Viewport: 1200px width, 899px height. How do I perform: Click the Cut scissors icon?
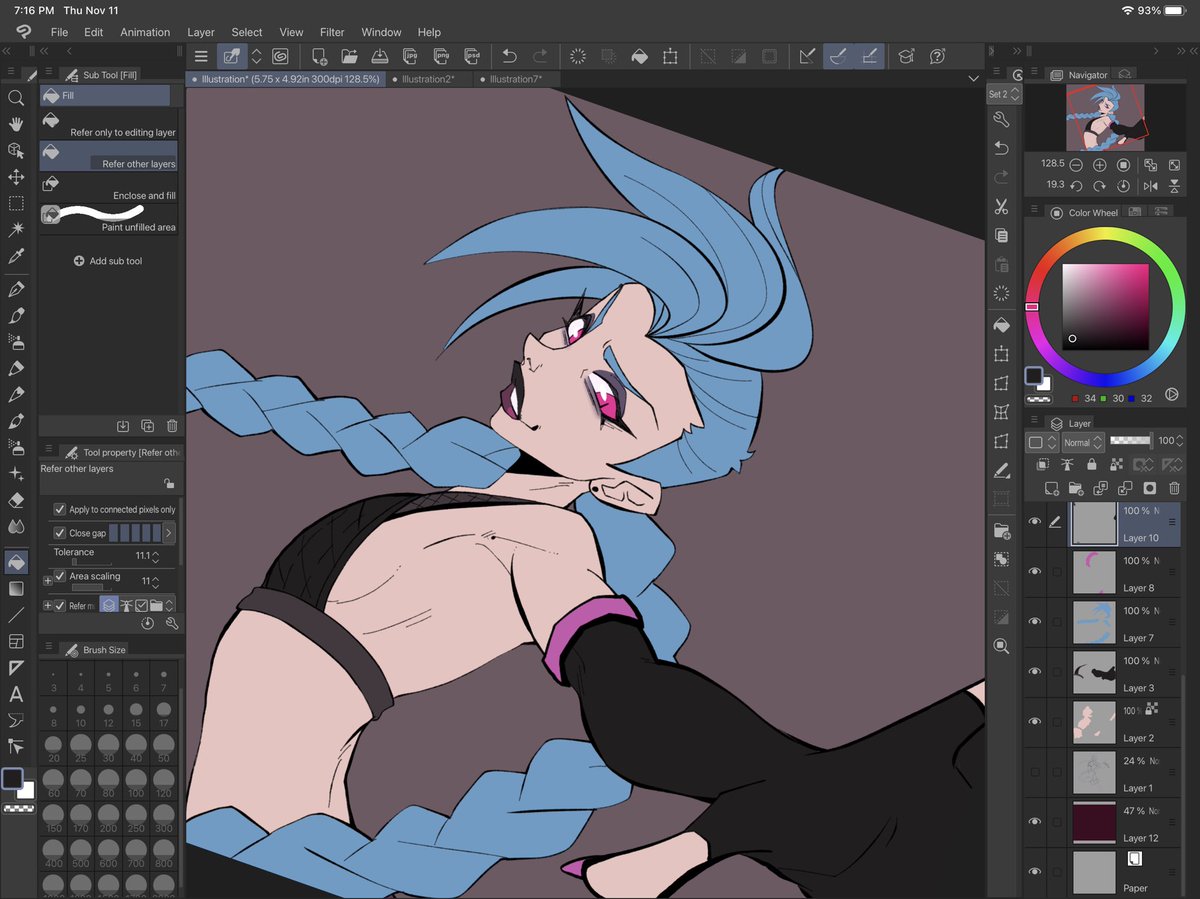click(x=1001, y=207)
